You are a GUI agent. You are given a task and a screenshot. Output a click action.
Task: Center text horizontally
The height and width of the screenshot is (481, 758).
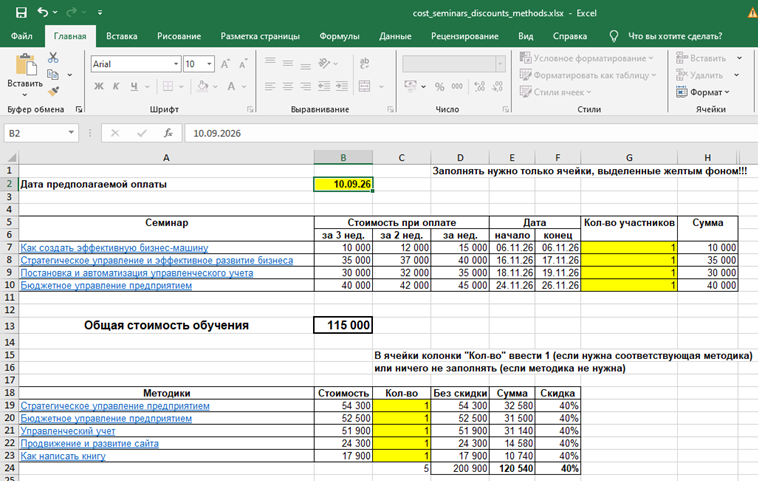tap(288, 87)
